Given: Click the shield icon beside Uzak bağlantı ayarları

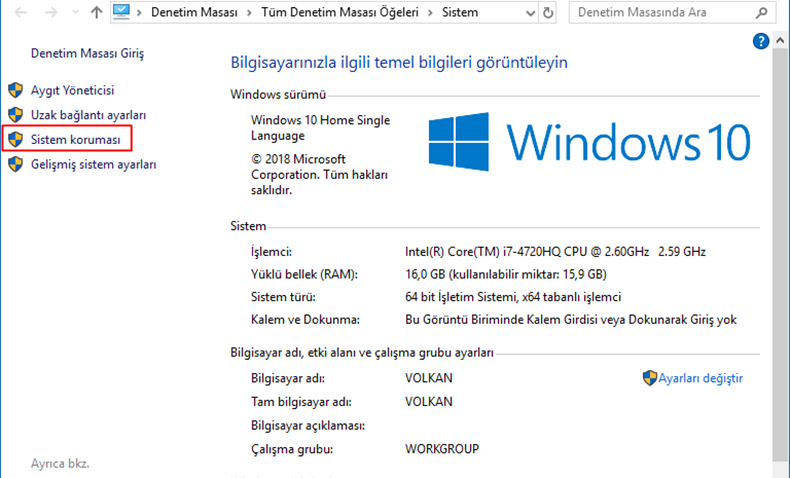Looking at the screenshot, I should 16,115.
